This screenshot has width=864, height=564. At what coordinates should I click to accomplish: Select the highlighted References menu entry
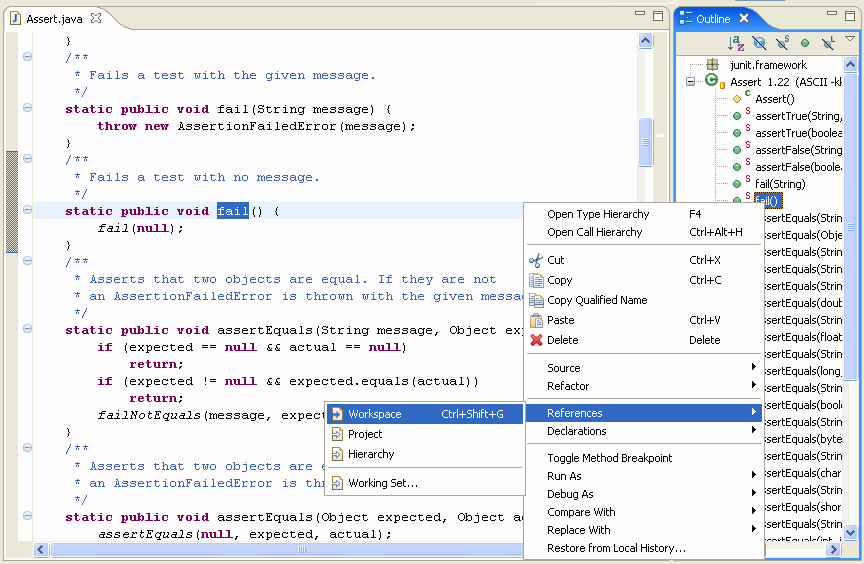pos(644,413)
